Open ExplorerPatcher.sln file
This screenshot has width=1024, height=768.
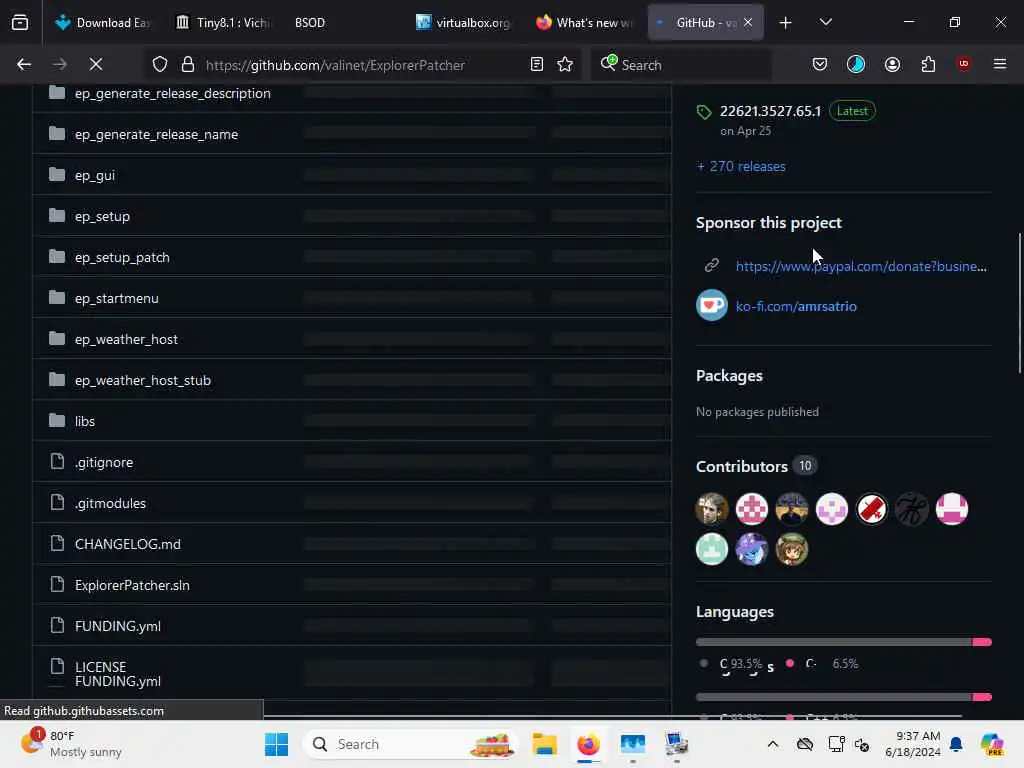[132, 586]
